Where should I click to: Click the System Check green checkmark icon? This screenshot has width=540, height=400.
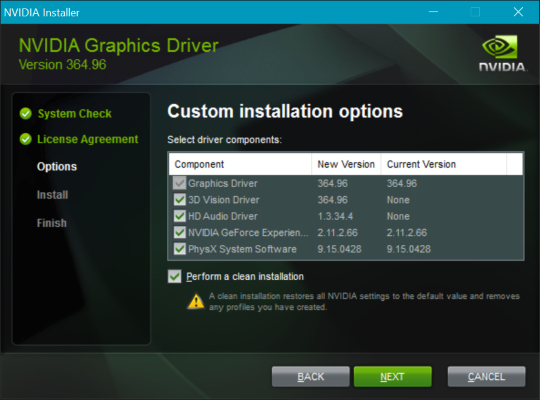(26, 113)
